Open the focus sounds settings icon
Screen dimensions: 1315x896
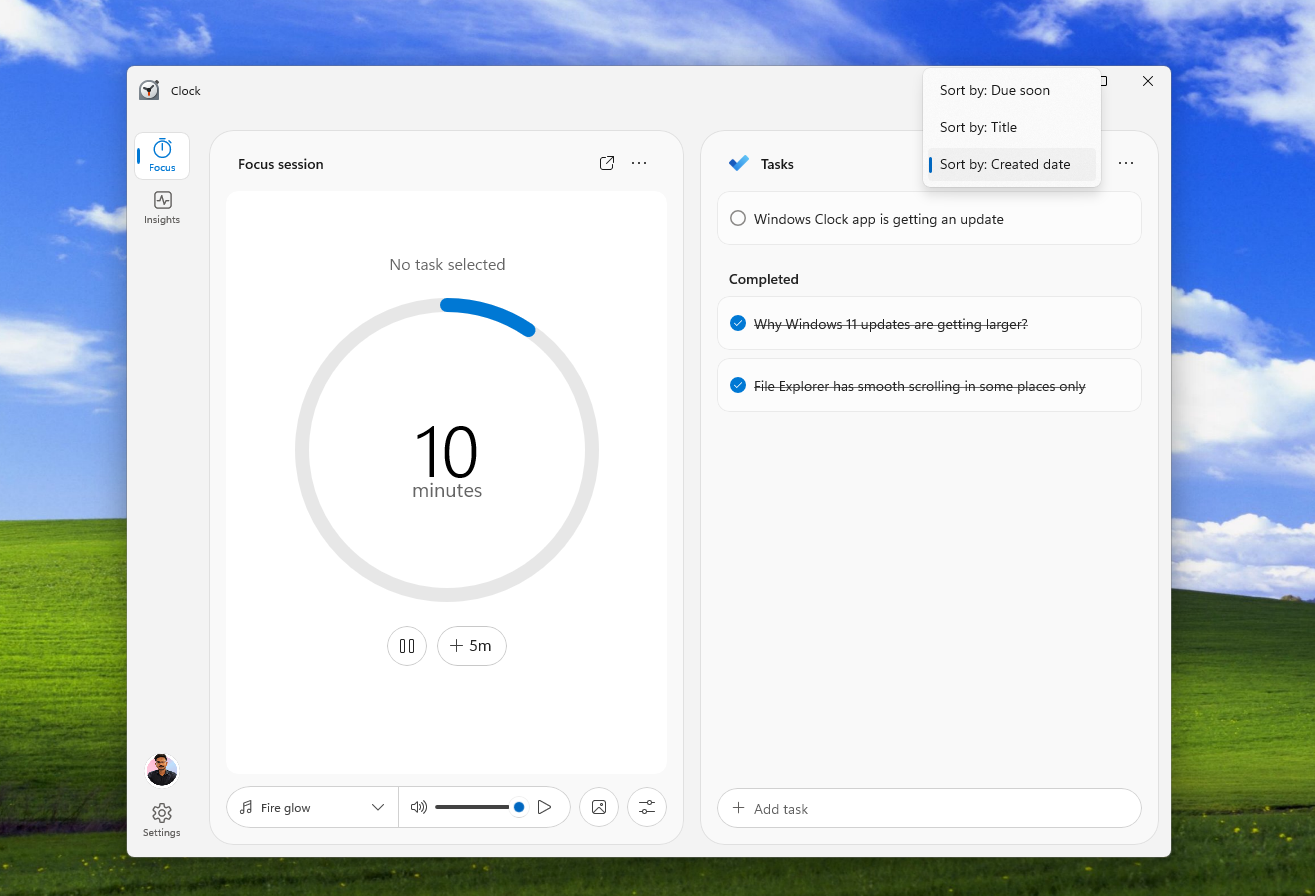click(646, 807)
